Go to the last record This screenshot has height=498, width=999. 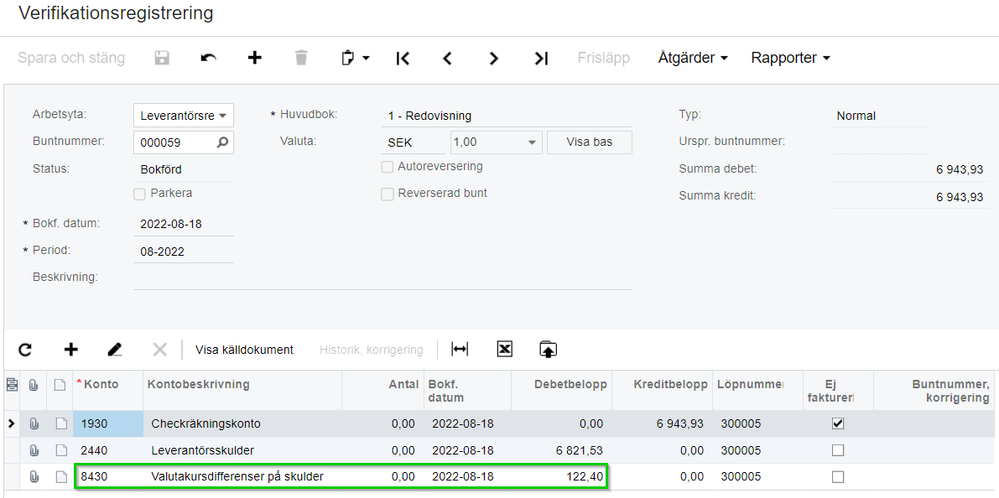tap(541, 58)
